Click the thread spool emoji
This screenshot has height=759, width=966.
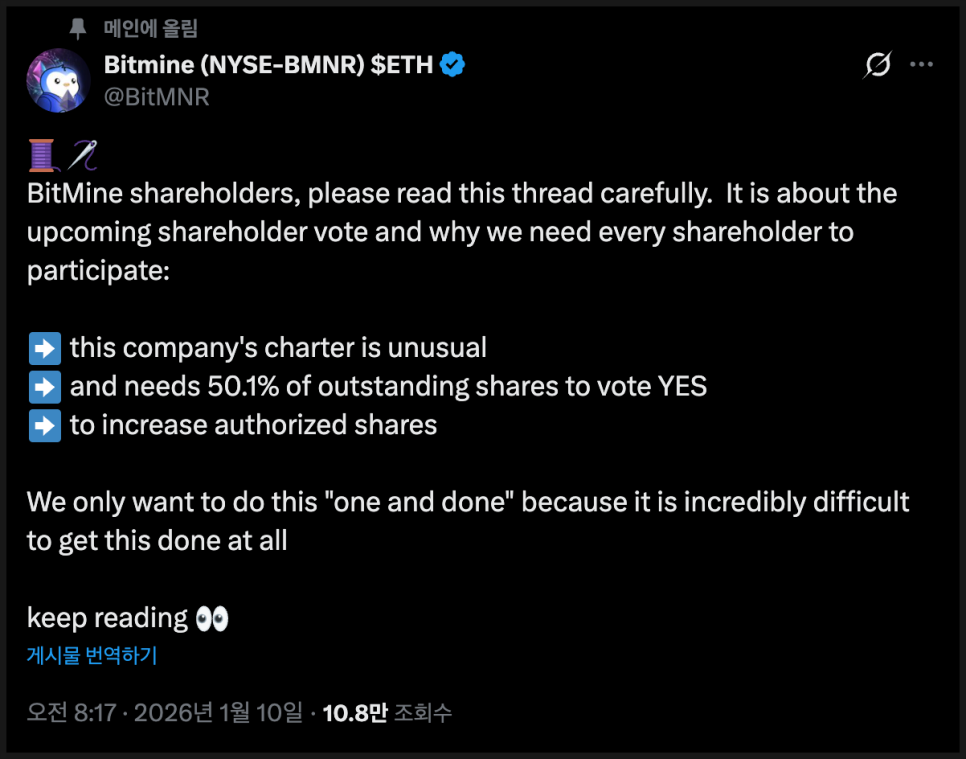(x=43, y=154)
